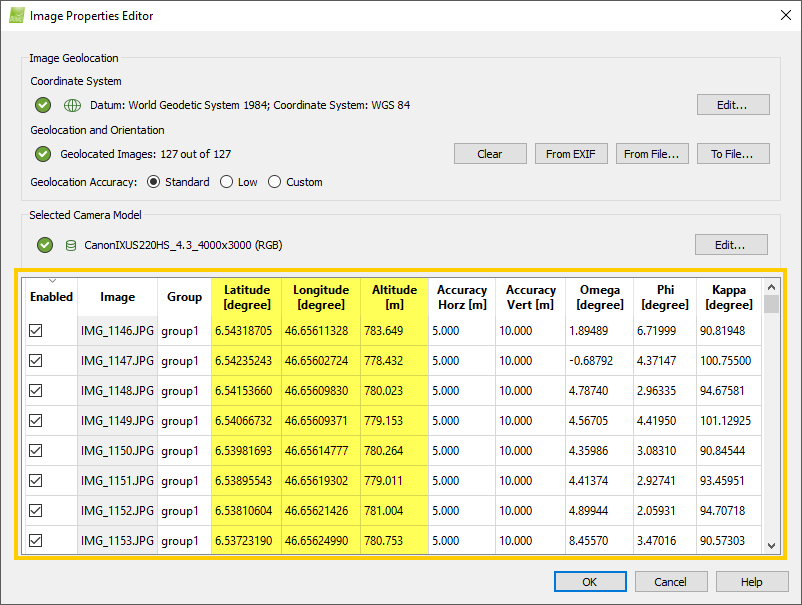Click the green check icon beside Datum

pos(43,105)
